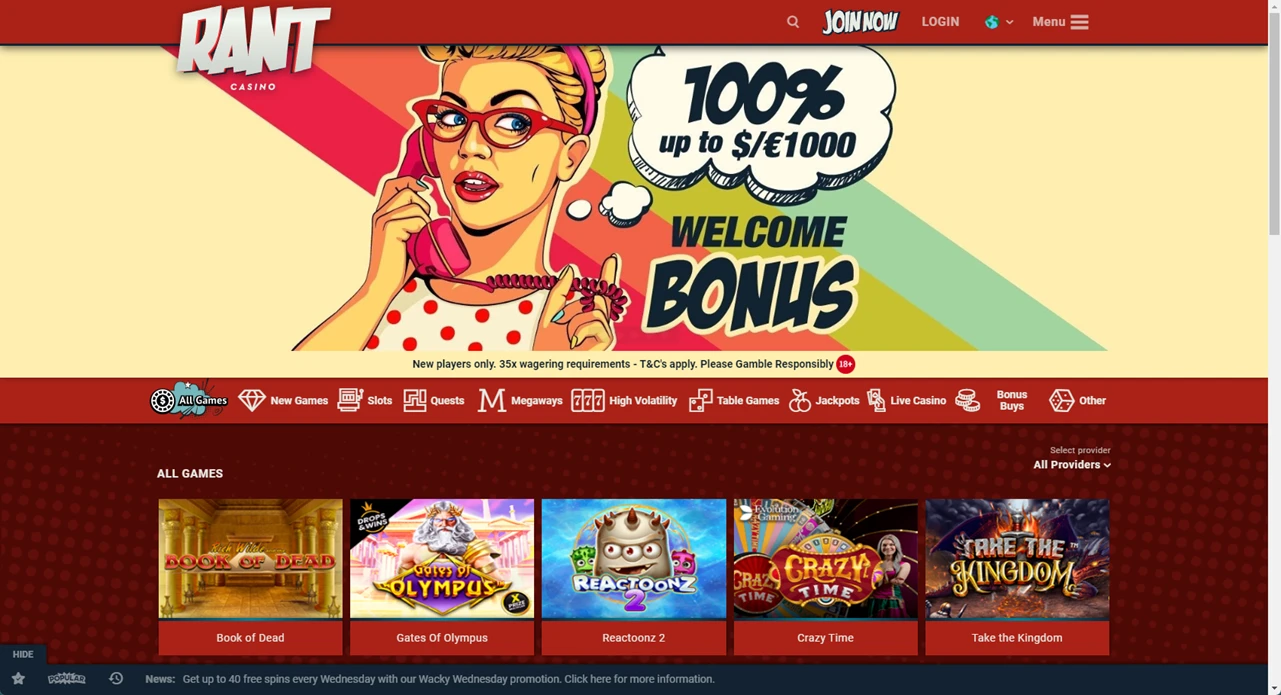Open the search magnifier icon
This screenshot has width=1281, height=695.
tap(793, 21)
